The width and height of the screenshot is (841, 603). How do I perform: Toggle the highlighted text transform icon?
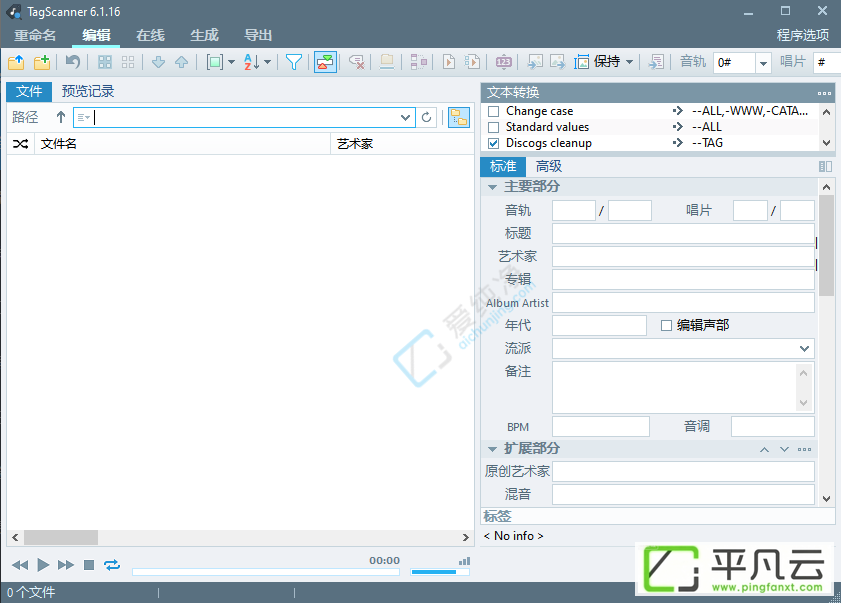coord(325,62)
